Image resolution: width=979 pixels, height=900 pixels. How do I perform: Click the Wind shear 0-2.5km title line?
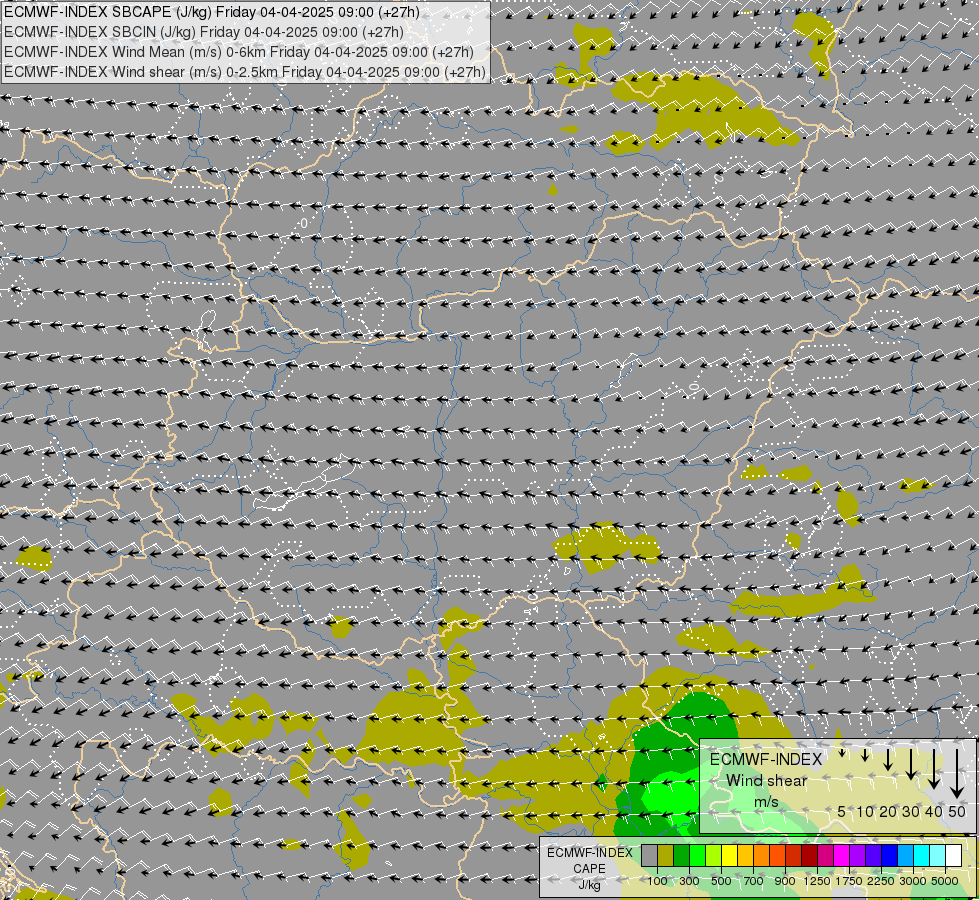tap(245, 72)
